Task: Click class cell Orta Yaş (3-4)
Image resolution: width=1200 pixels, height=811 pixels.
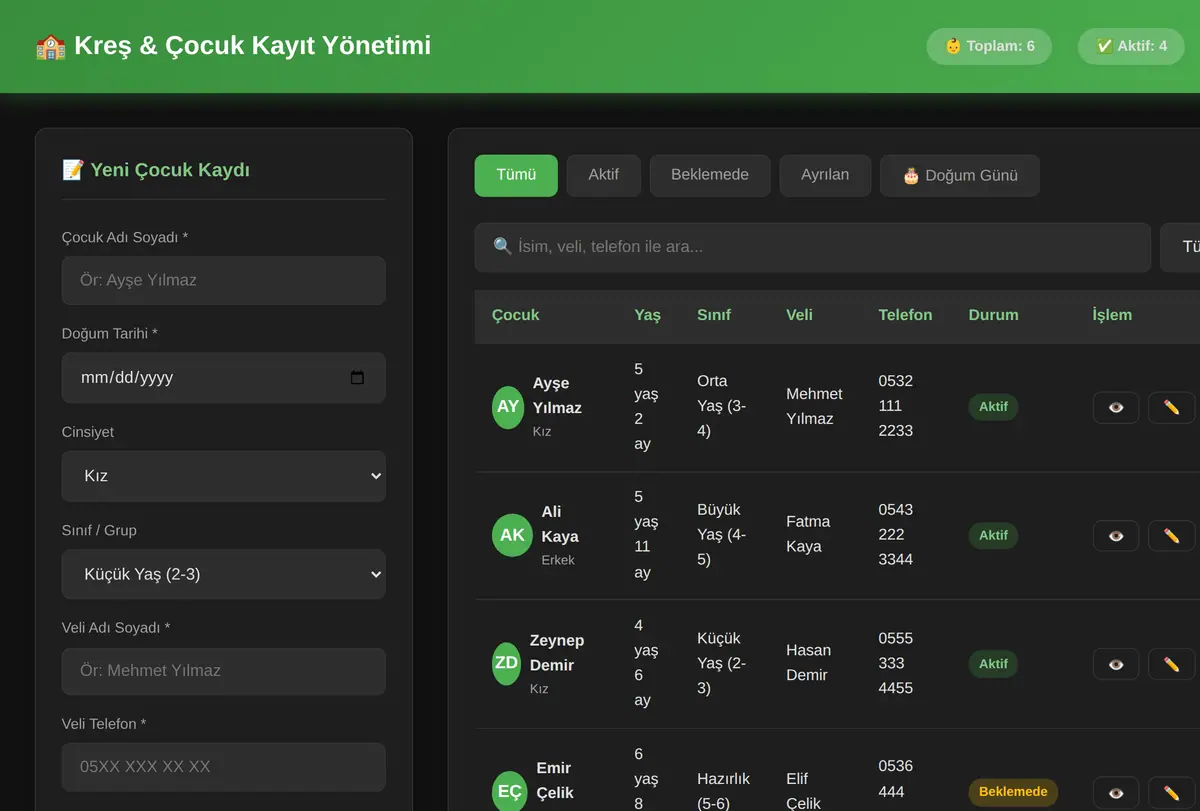Action: tap(721, 406)
